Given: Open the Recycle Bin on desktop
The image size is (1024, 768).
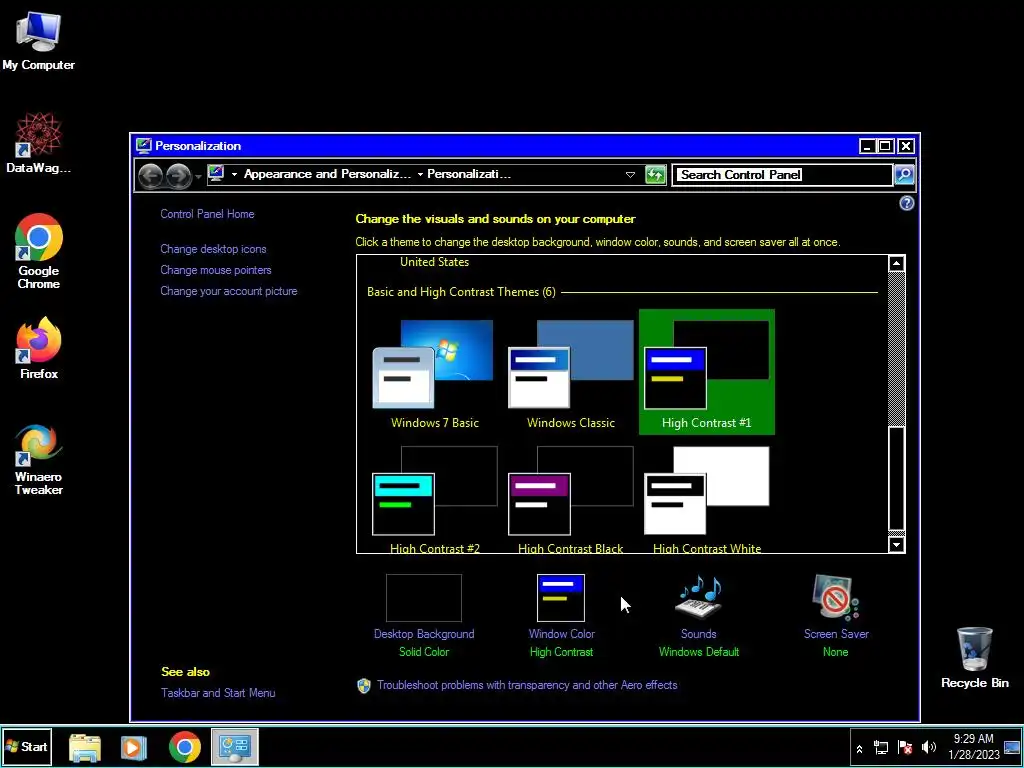Looking at the screenshot, I should (974, 658).
